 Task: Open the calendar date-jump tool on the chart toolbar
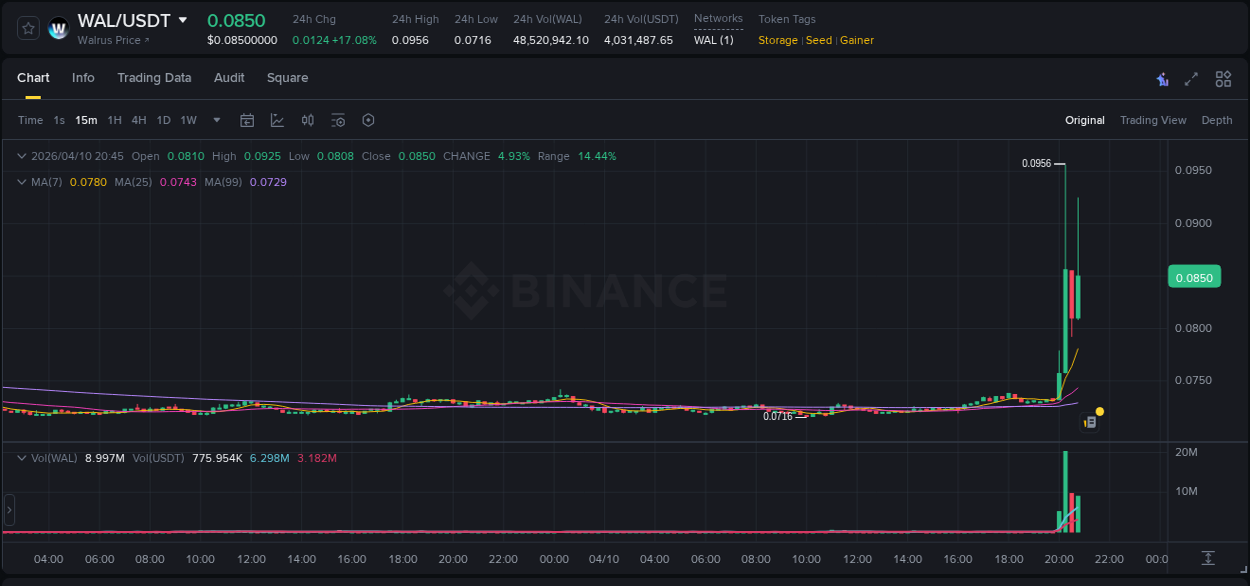[x=247, y=120]
